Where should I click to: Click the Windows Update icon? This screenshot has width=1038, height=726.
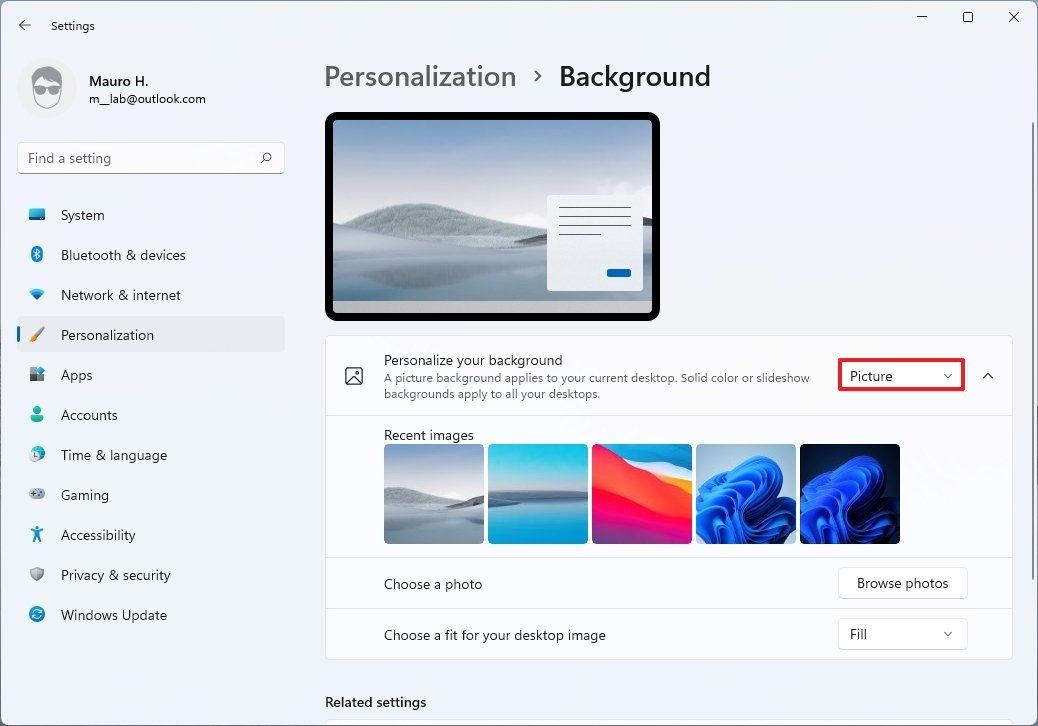[x=37, y=615]
